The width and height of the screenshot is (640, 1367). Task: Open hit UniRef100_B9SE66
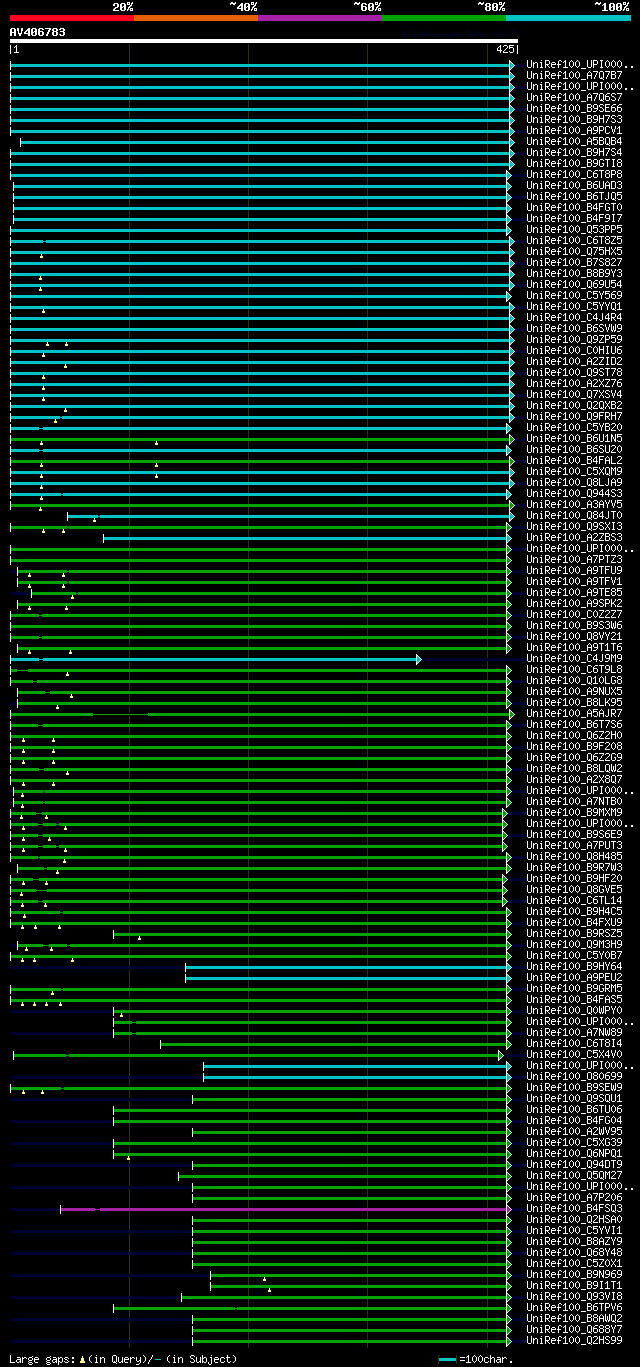pos(574,109)
